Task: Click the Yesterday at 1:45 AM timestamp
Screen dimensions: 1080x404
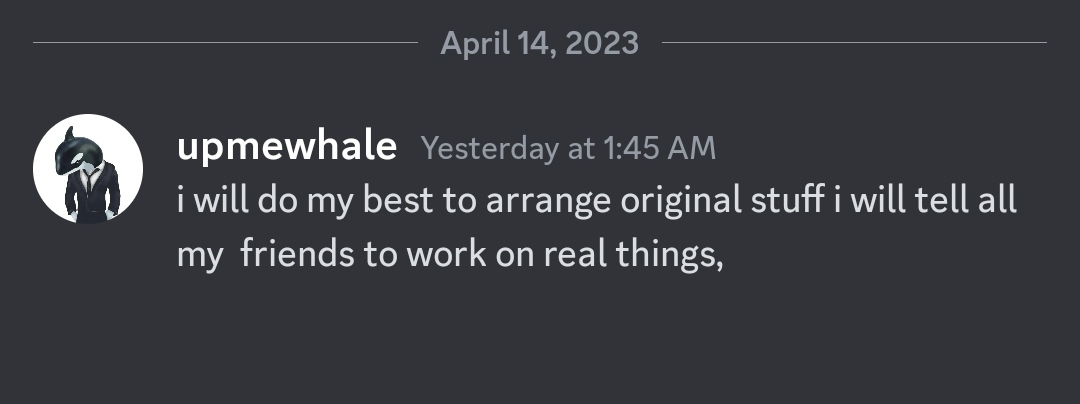Action: pos(568,149)
